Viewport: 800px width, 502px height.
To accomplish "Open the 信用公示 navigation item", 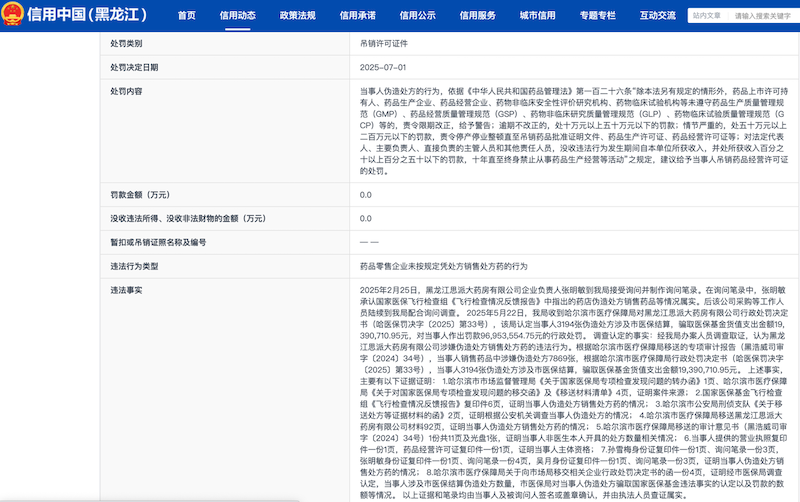I will pyautogui.click(x=417, y=16).
